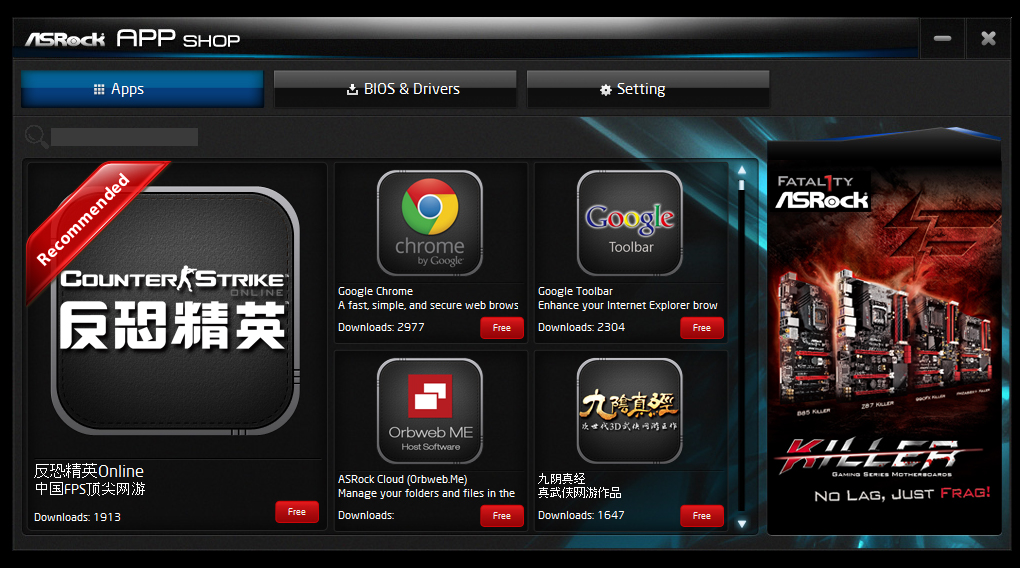
Task: Click 'Downloads: 2977' text
Action: click(381, 327)
